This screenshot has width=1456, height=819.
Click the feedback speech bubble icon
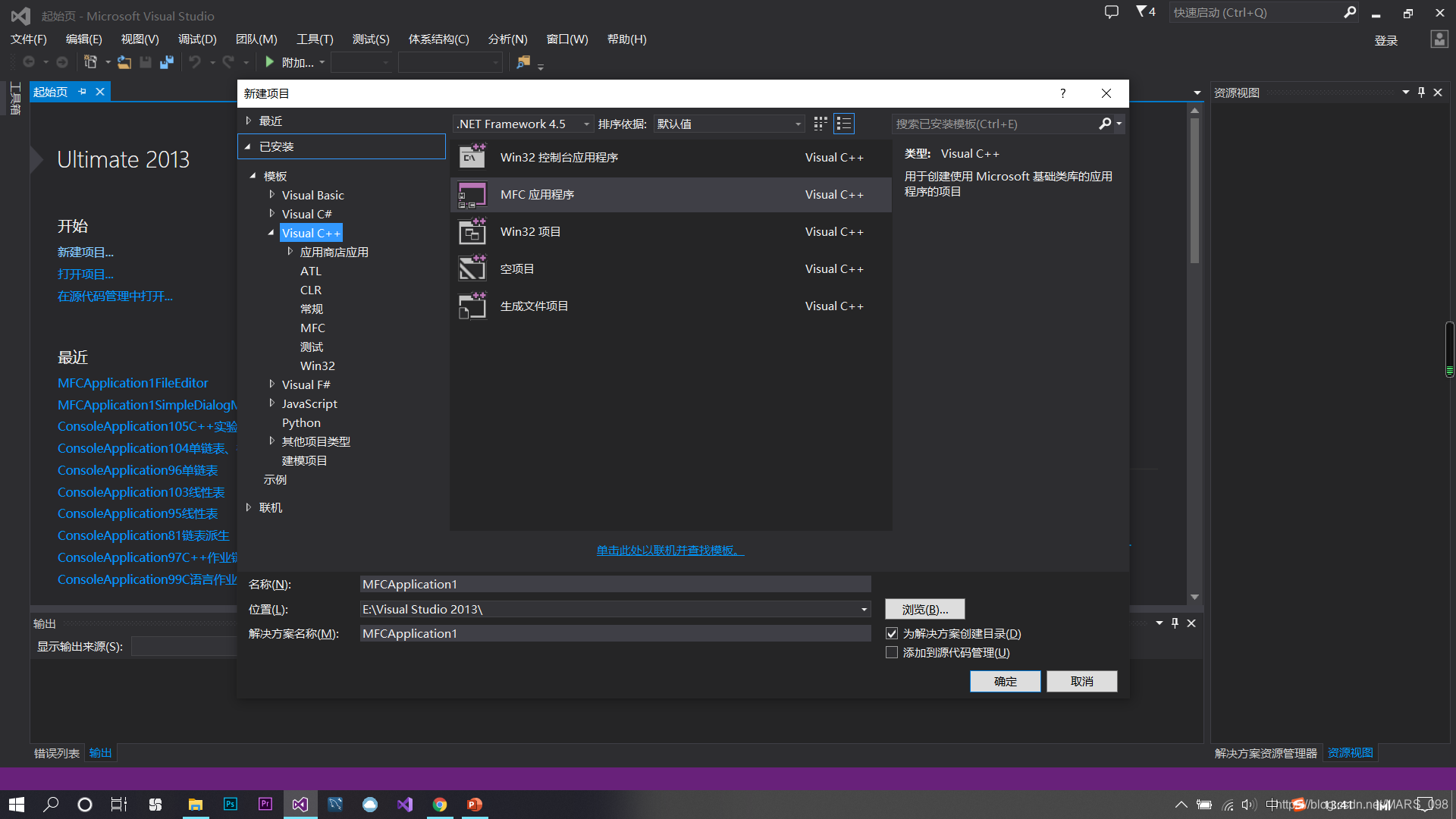pyautogui.click(x=1112, y=12)
